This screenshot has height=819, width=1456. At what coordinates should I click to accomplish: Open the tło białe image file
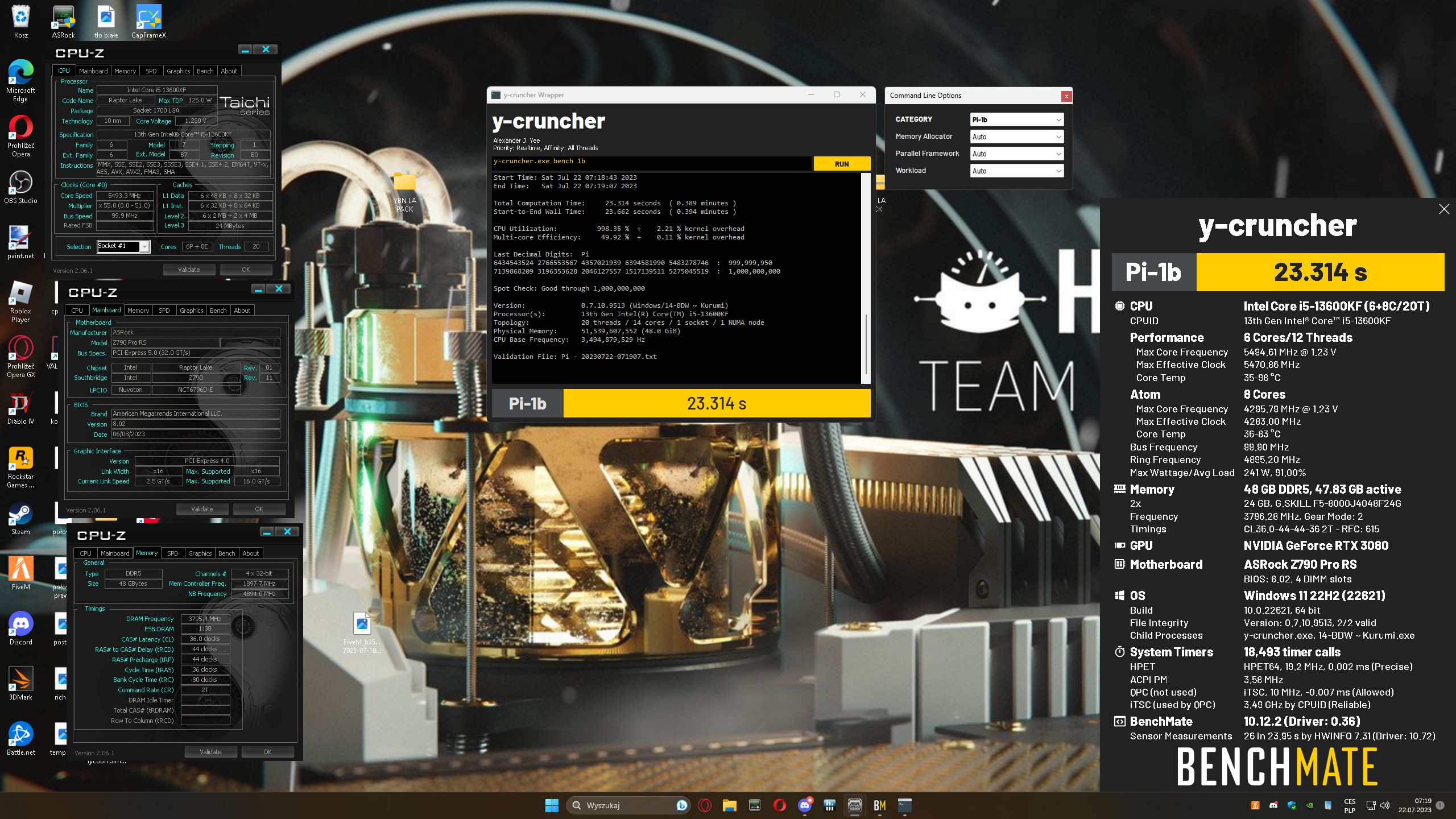pos(106,22)
